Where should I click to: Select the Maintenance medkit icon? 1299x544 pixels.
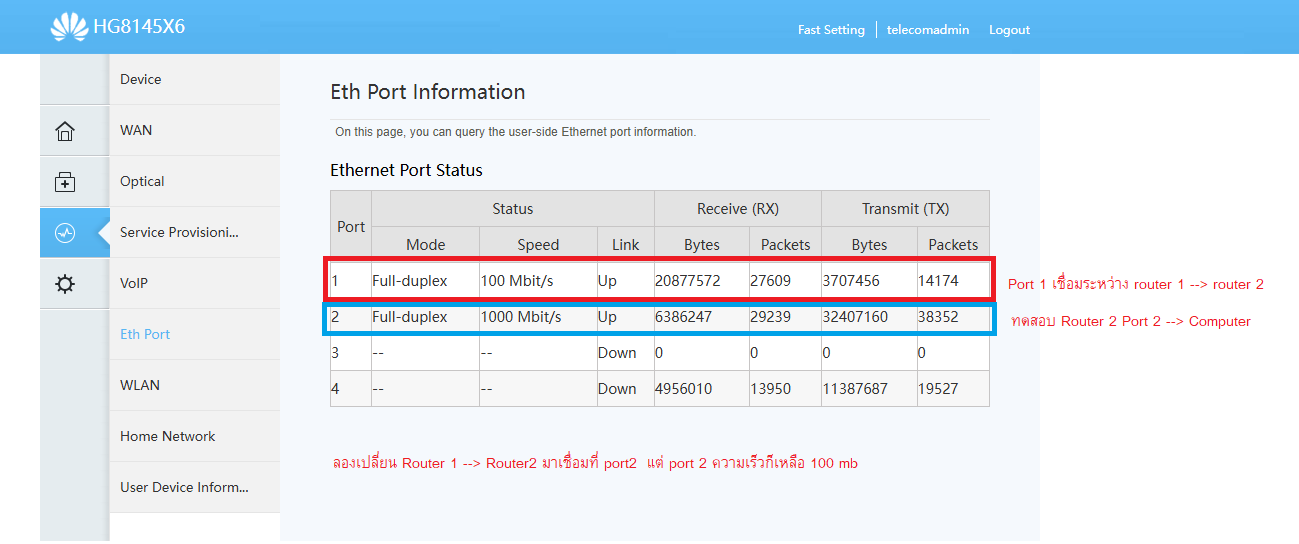65,182
